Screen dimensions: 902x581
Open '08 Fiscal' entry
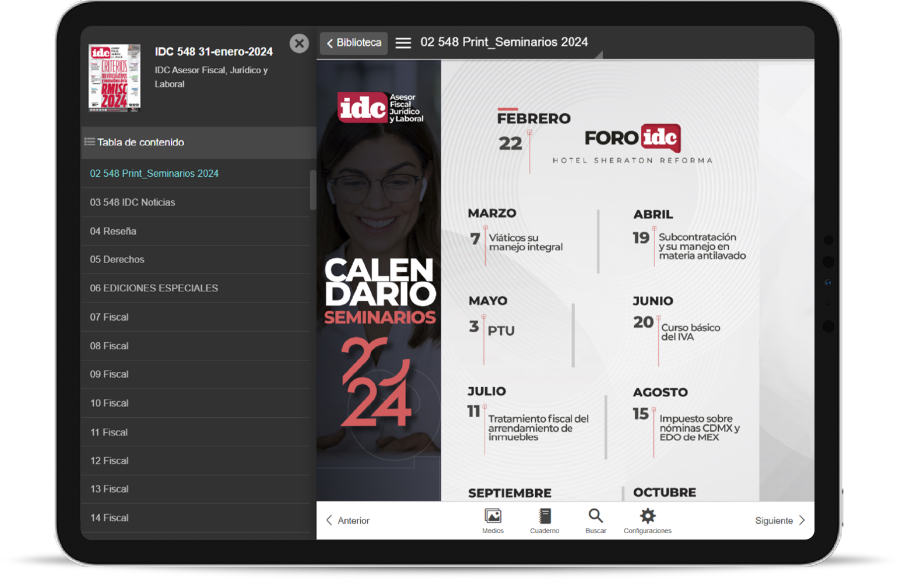tap(196, 345)
